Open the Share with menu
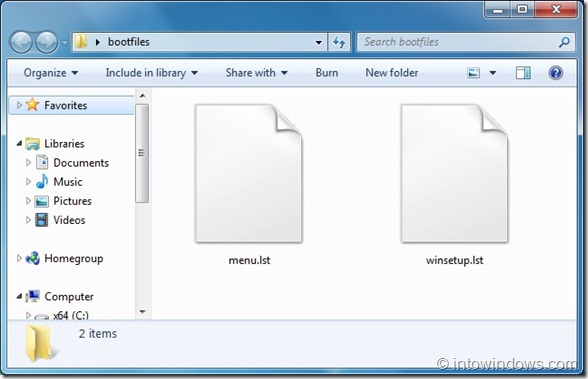588x379 pixels. 256,73
